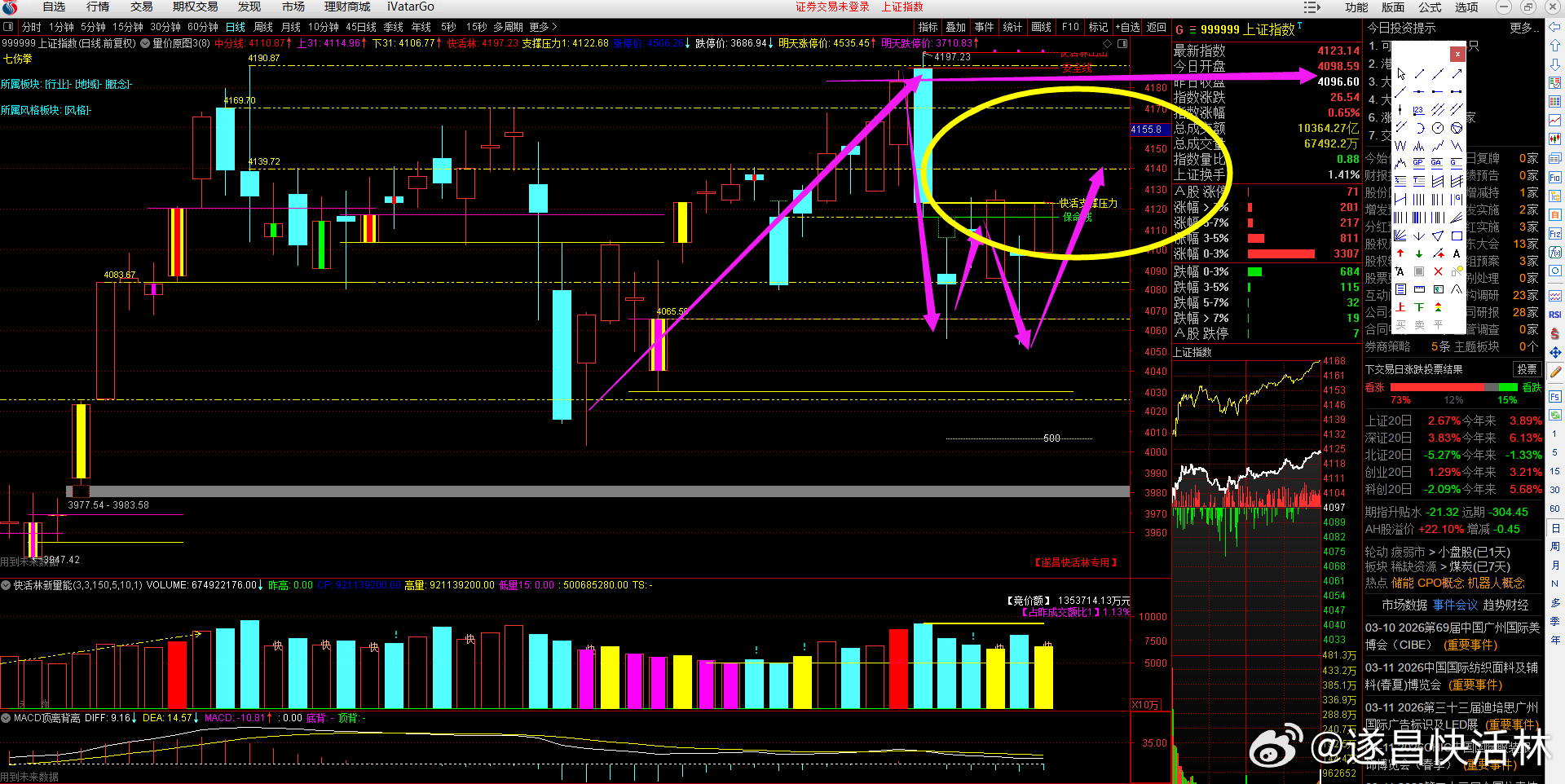
Task: Open the volume indicator dropdown arrow
Action: tap(6, 585)
